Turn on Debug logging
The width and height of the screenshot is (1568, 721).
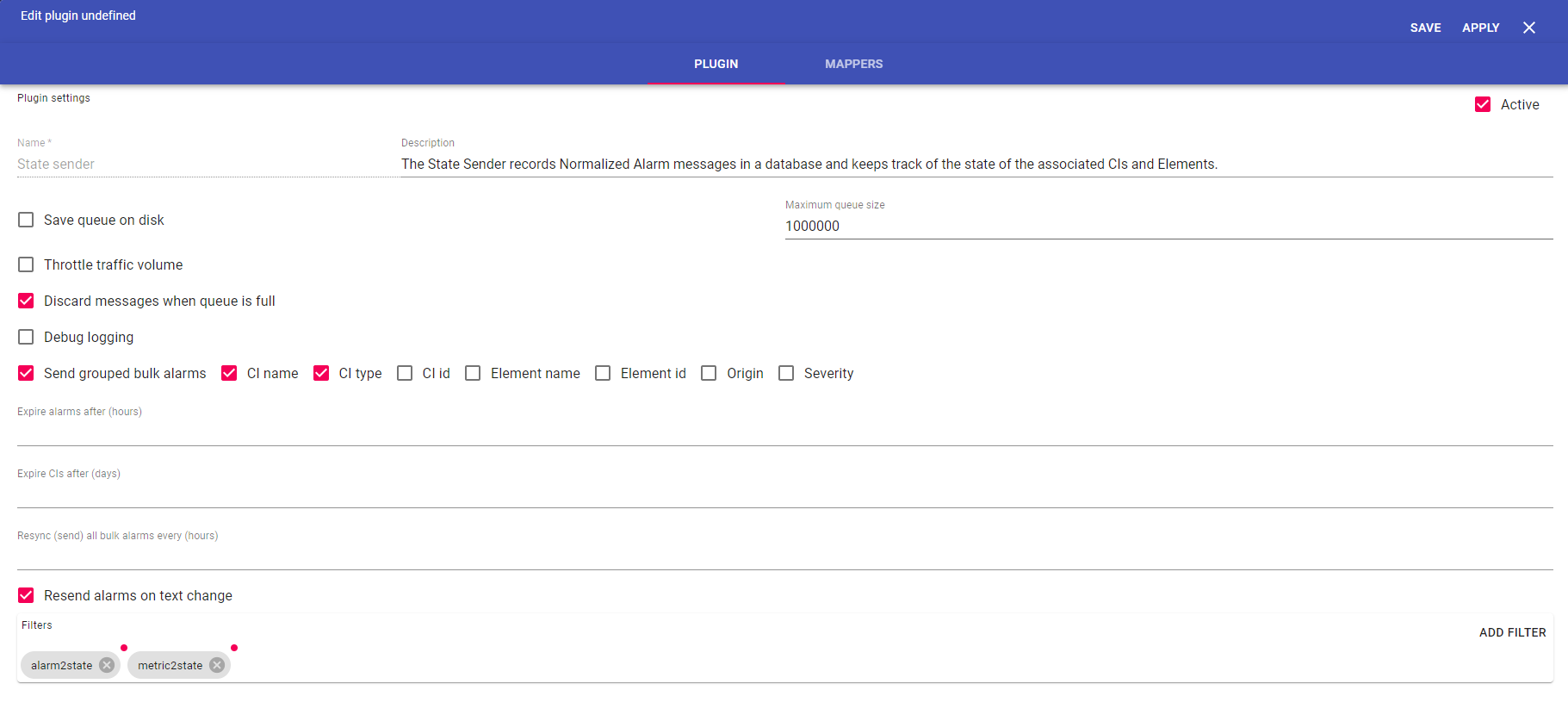(27, 337)
